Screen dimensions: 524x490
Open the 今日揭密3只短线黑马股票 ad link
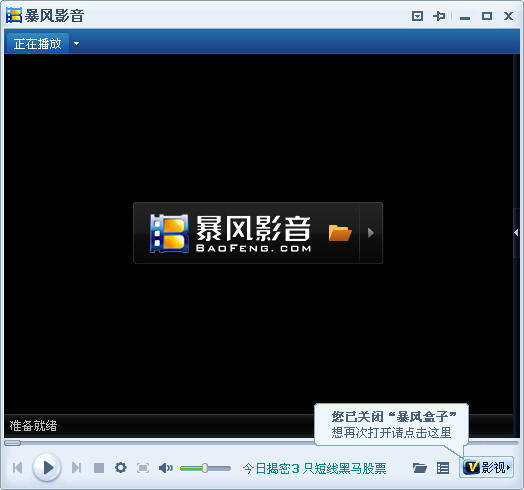[314, 468]
